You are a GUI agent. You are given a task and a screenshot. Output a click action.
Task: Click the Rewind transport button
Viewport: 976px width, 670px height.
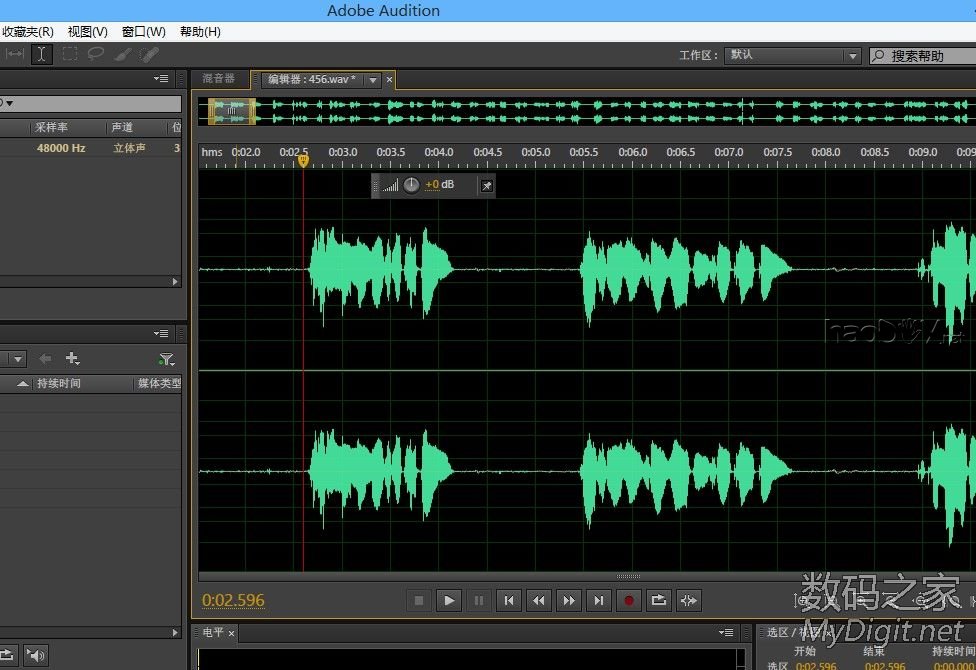tap(539, 600)
